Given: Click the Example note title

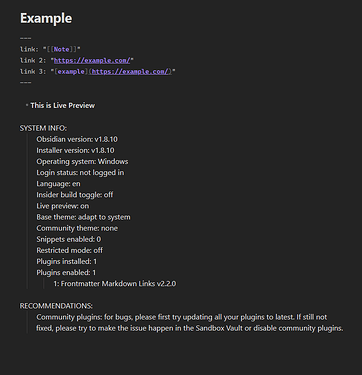Looking at the screenshot, I should (x=46, y=18).
